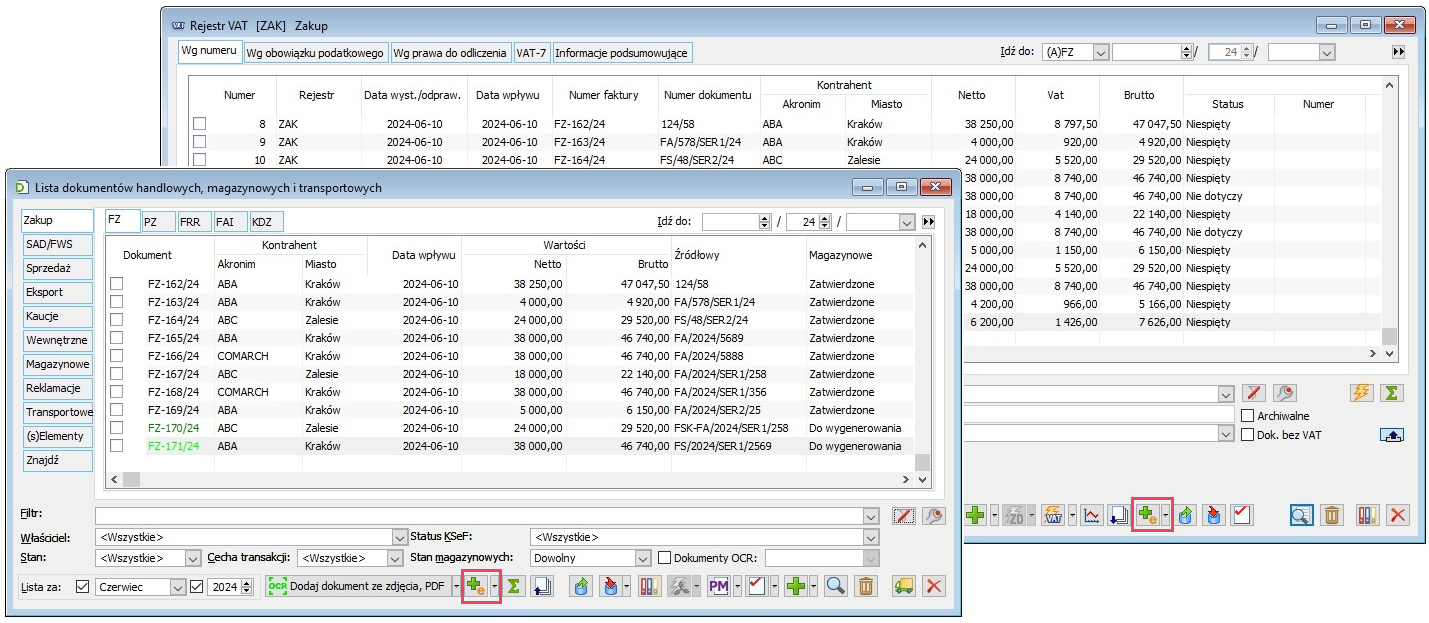Toggle the Archiwalne checkbox

tap(1247, 416)
